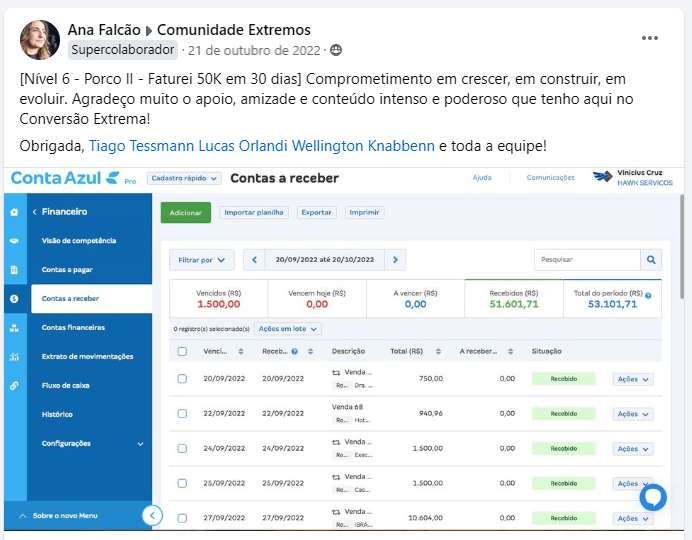Open the chat bubble widget
Screen dimensions: 692x540
[x=653, y=497]
